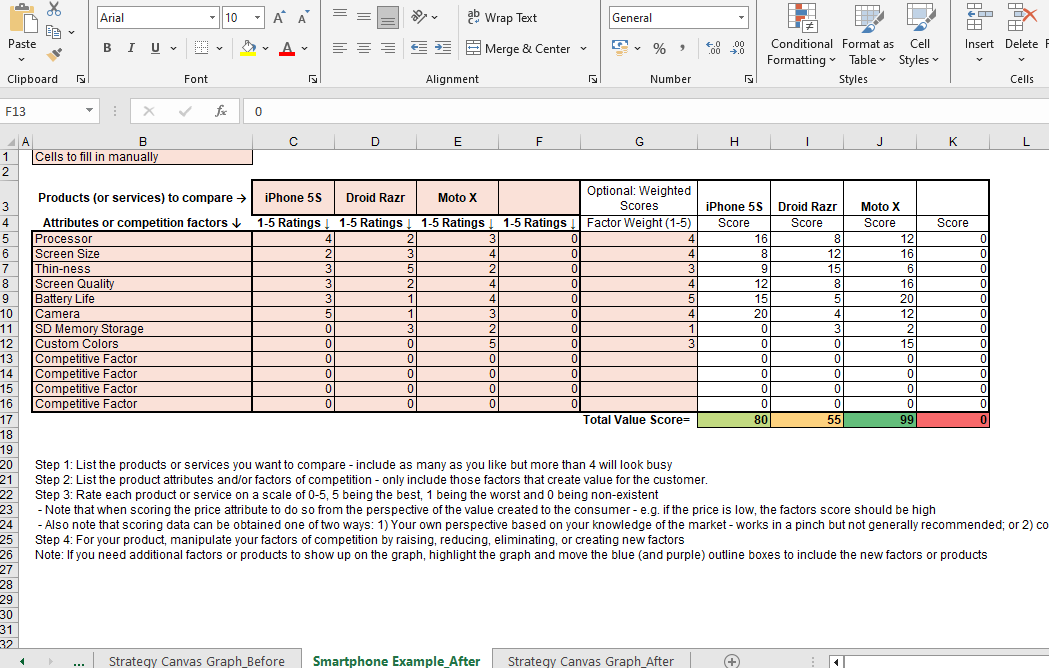1049x668 pixels.
Task: Center text horizontally
Action: (364, 48)
